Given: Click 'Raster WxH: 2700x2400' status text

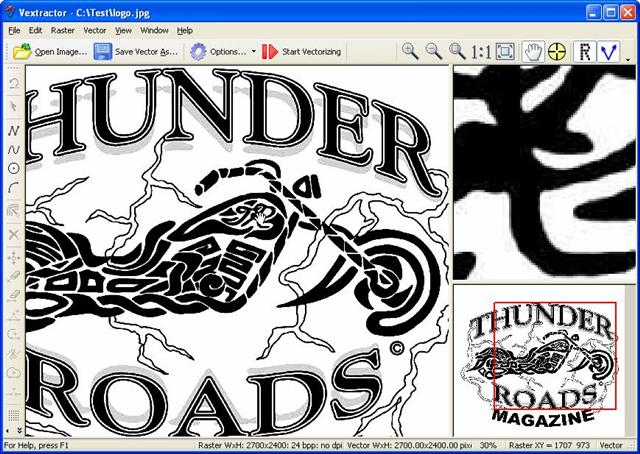Looking at the screenshot, I should tap(270, 445).
